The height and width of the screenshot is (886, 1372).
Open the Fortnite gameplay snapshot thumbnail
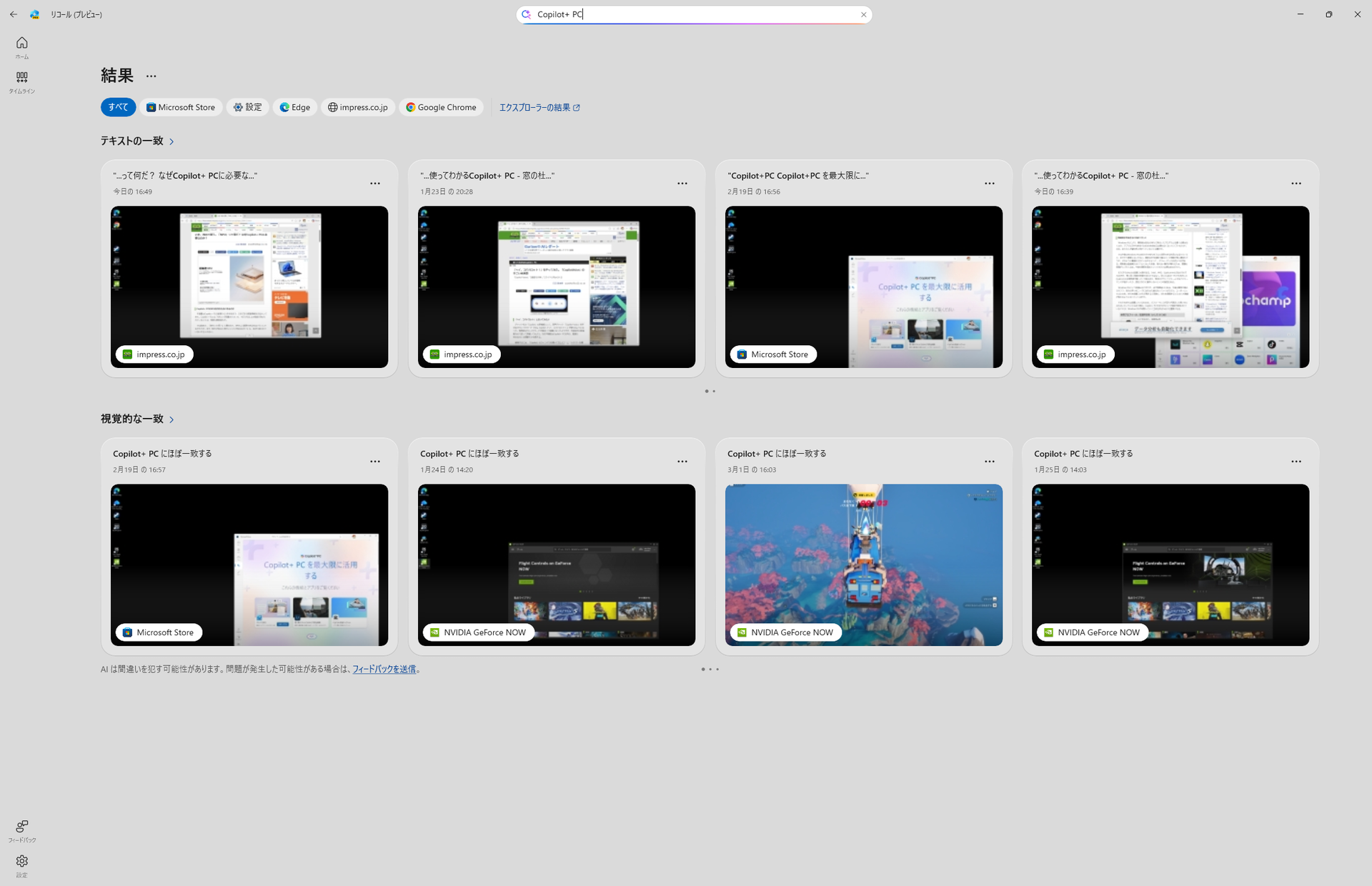863,564
